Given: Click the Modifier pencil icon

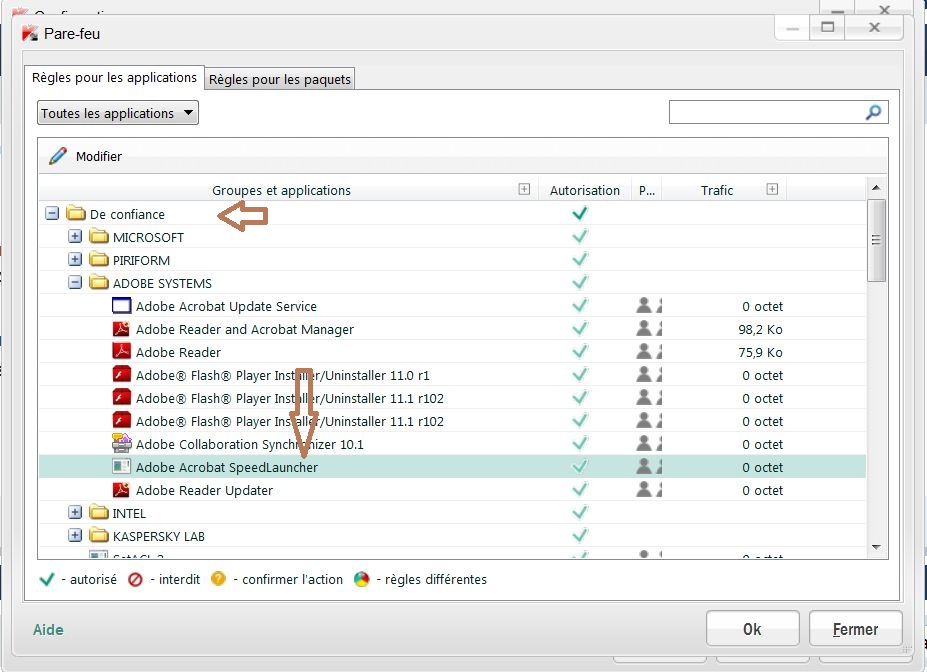Looking at the screenshot, I should click(58, 156).
